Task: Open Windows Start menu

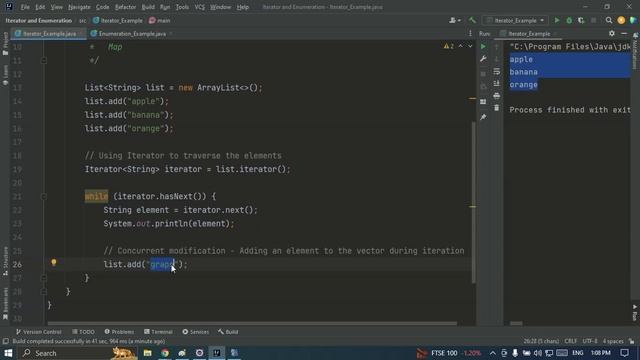Action: [x=8, y=353]
